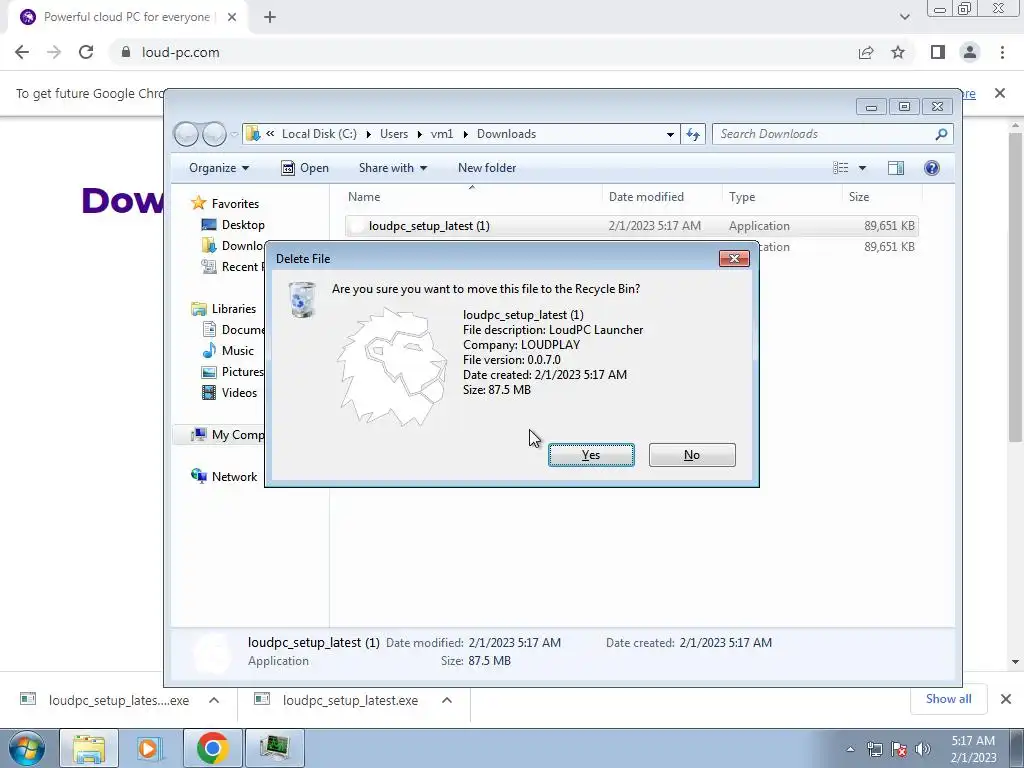This screenshot has width=1024, height=768.
Task: Close the Chrome downloads bar
Action: click(1006, 699)
